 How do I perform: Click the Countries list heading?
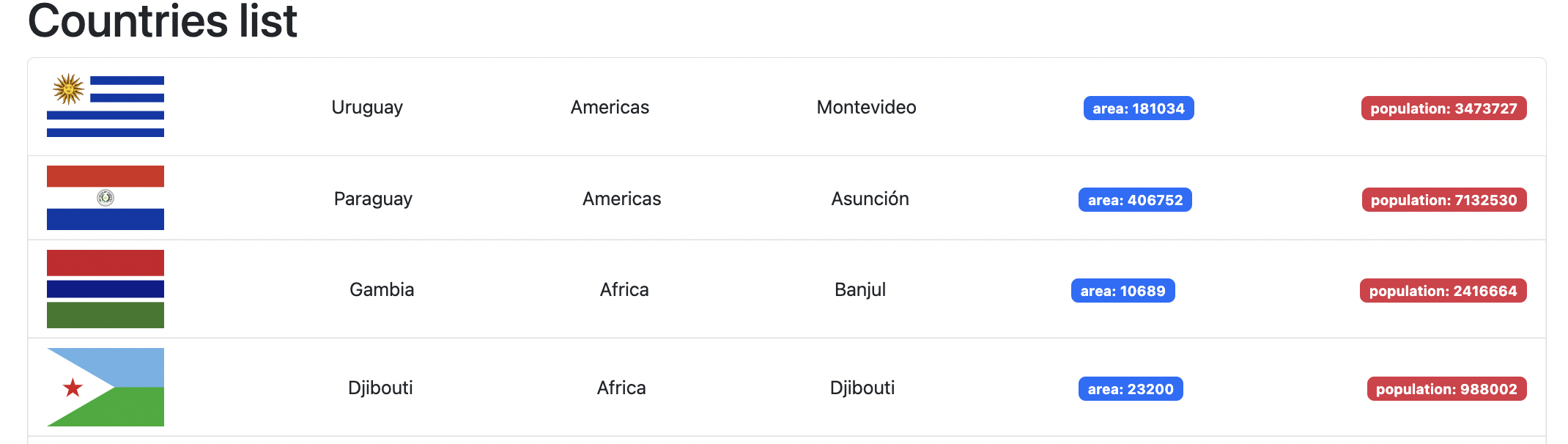pos(161,21)
